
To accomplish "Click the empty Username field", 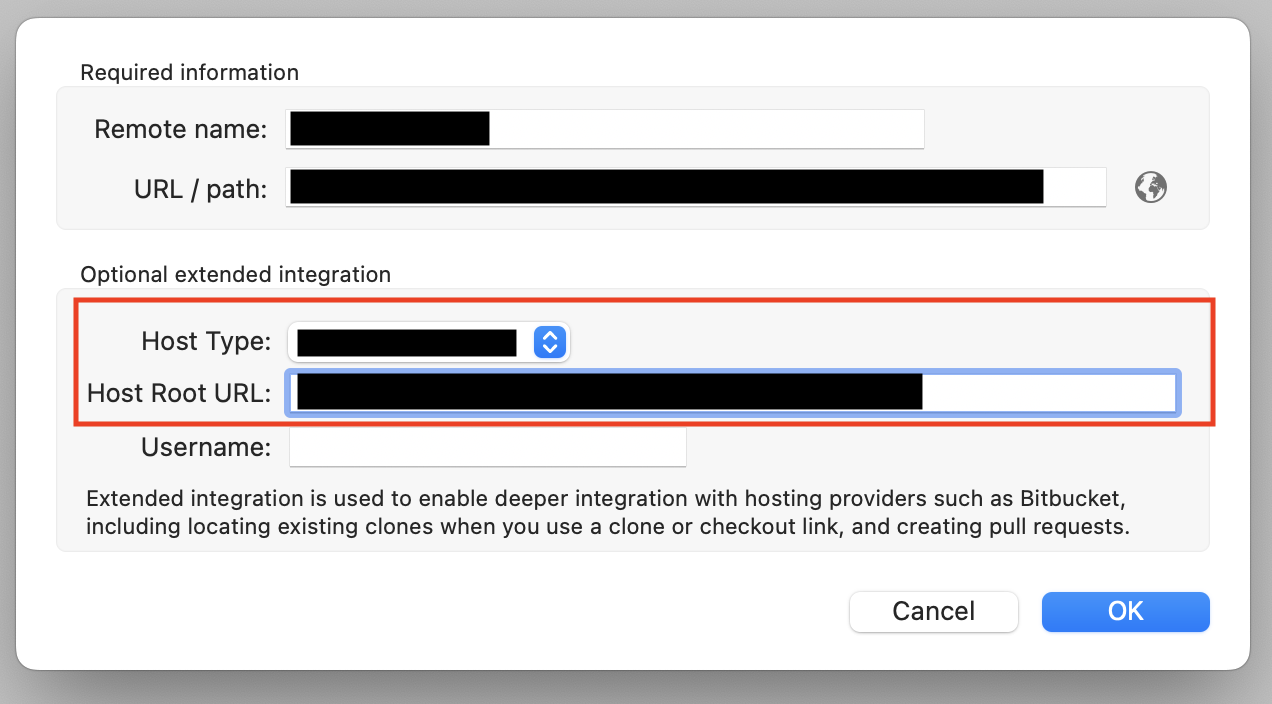I will coord(488,447).
